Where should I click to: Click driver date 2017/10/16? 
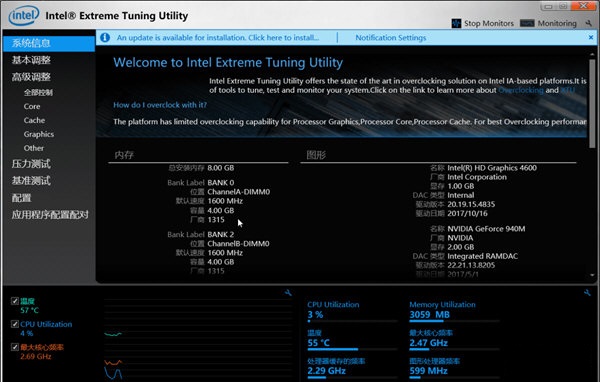[468, 214]
